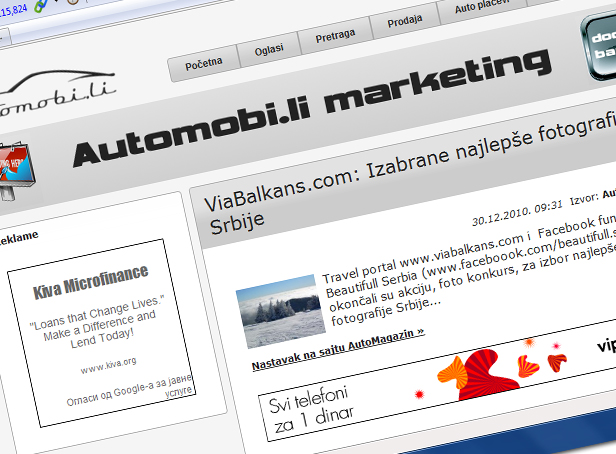Go to the Prodaja tab
Screen dimensions: 616x454
click(405, 21)
